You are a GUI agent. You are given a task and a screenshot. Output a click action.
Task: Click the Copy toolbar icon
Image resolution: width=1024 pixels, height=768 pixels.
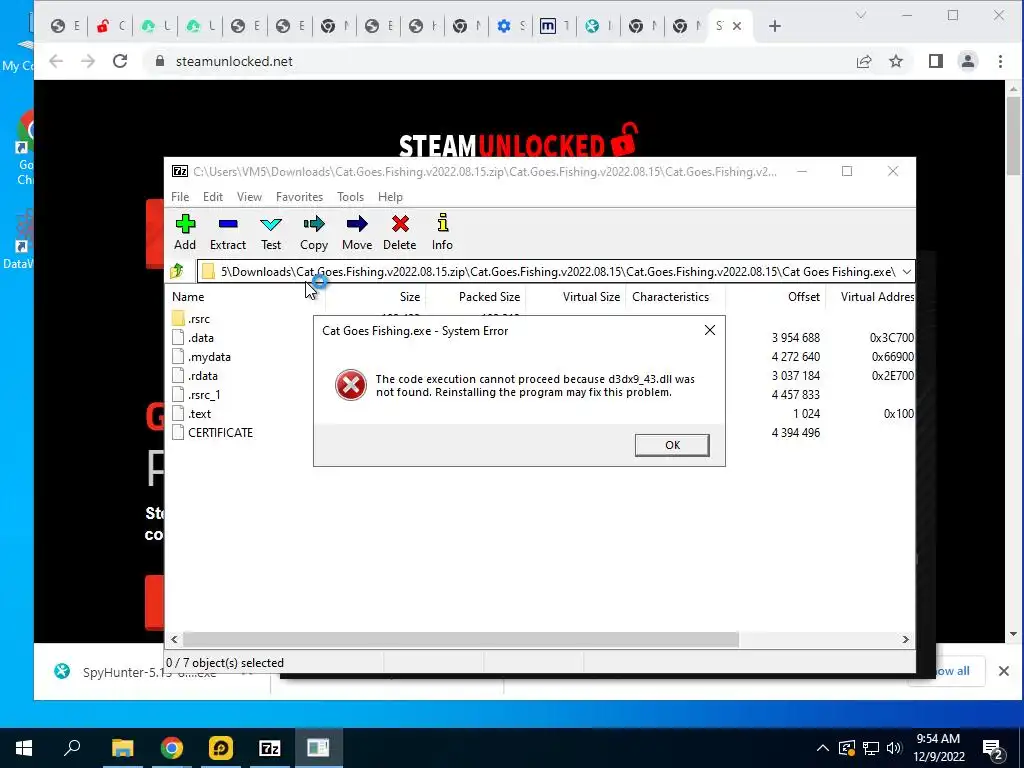pos(313,232)
